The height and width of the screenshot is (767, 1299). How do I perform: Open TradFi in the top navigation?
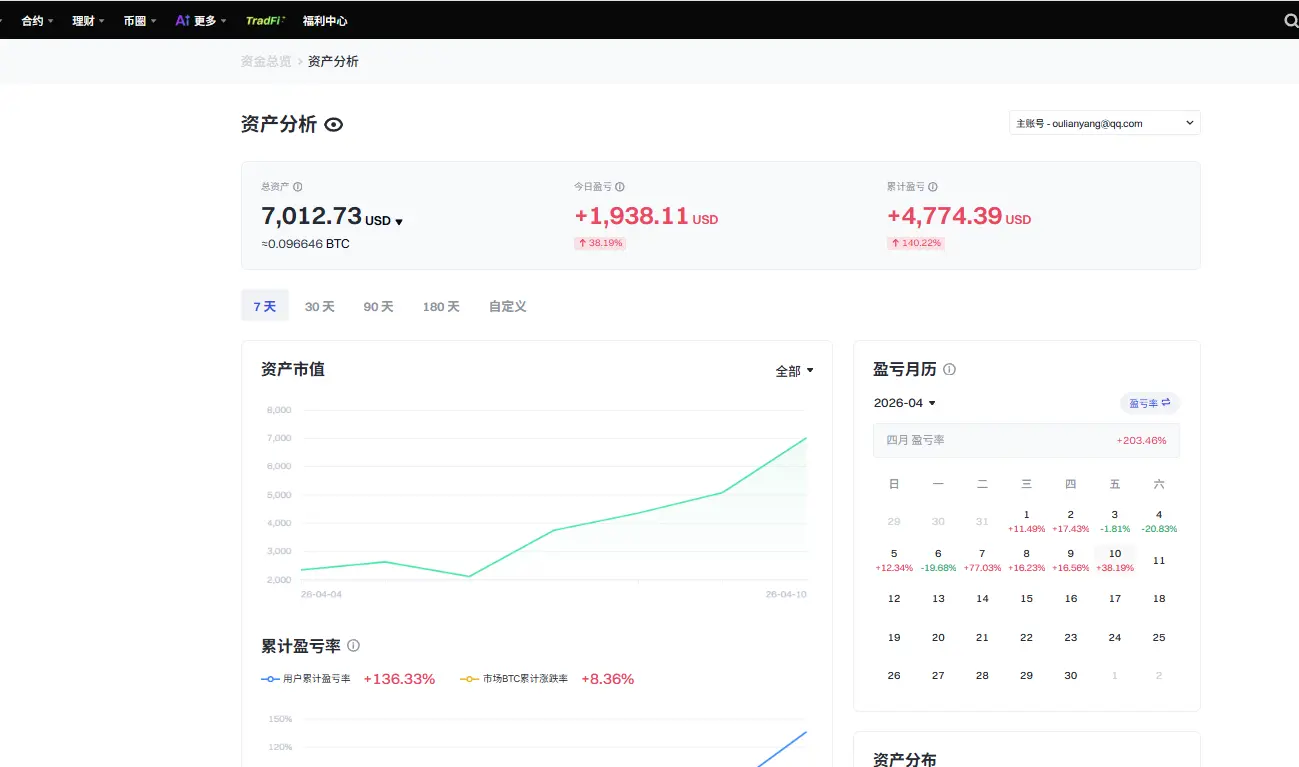[266, 20]
